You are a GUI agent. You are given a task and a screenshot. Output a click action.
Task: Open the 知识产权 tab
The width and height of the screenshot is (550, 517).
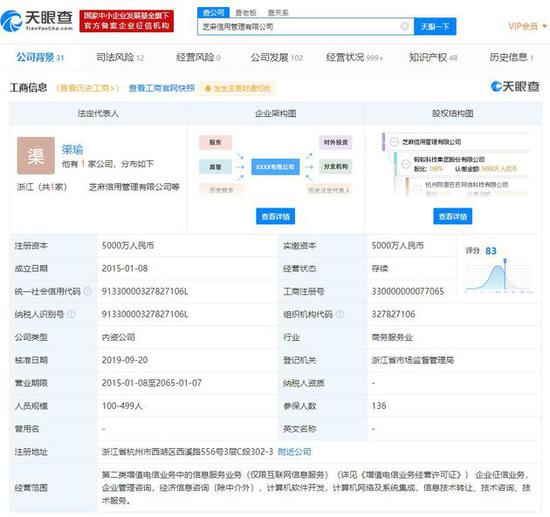tap(433, 57)
